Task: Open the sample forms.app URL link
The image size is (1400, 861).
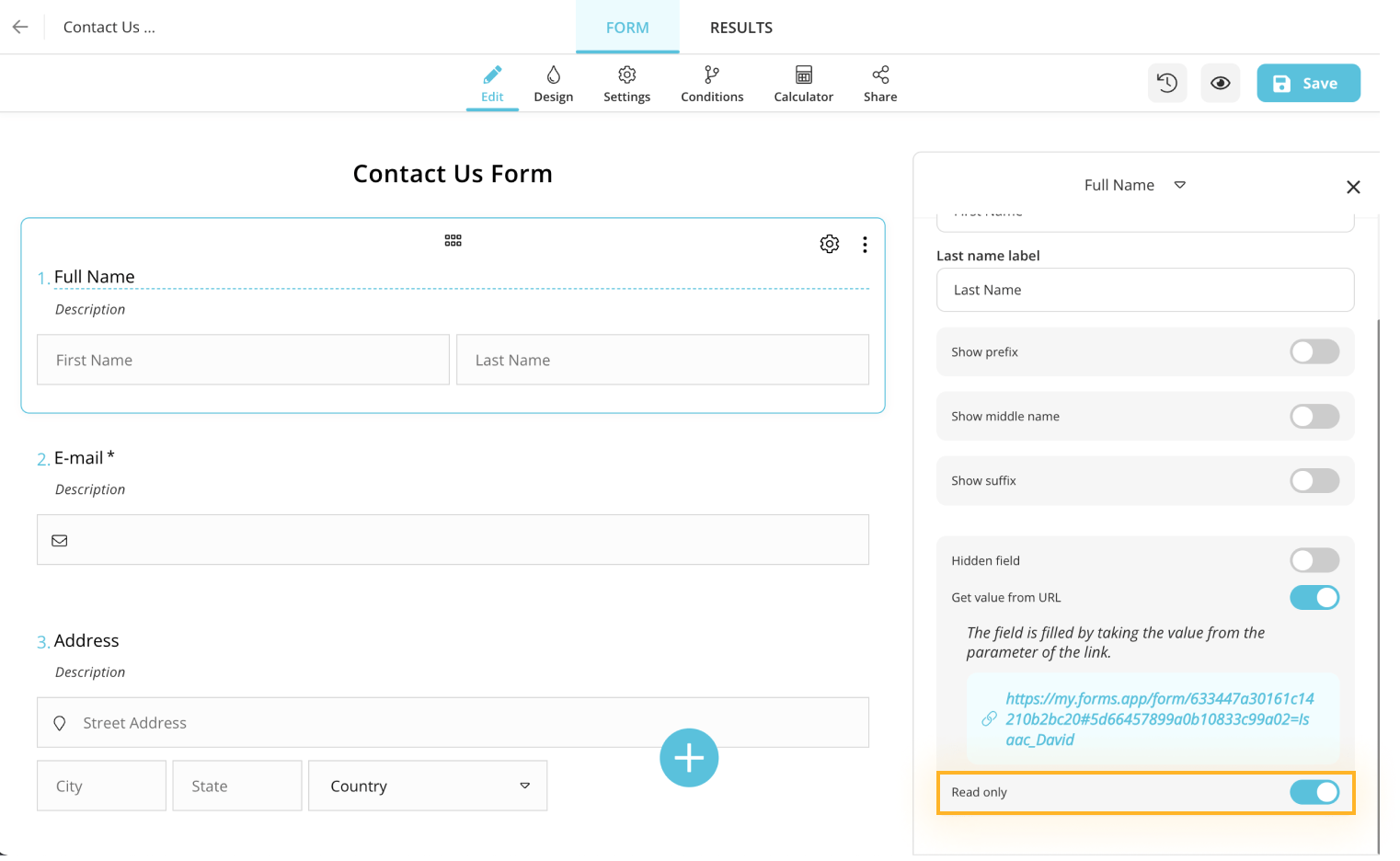Action: 1160,719
